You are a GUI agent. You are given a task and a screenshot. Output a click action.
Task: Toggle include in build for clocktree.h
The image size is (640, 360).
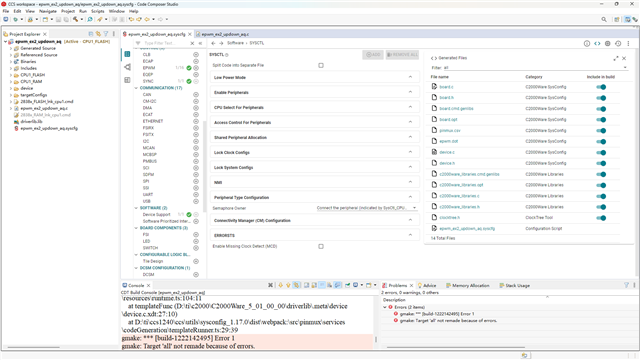pyautogui.click(x=601, y=218)
